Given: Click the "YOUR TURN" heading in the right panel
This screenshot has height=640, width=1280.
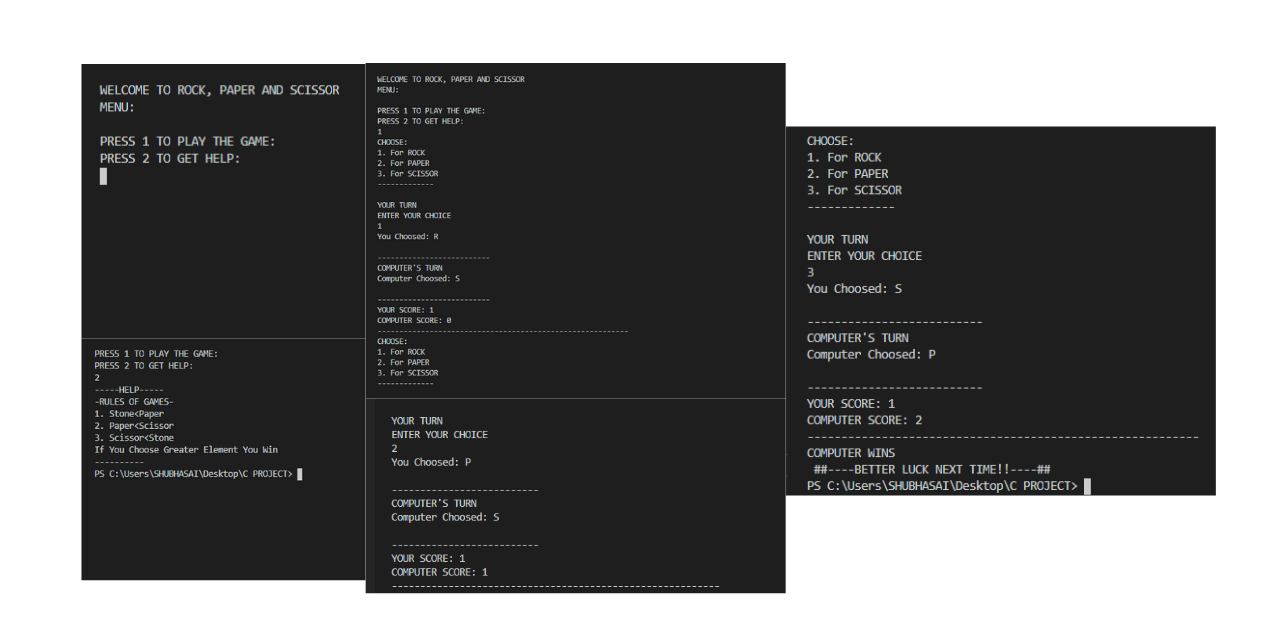Looking at the screenshot, I should click(x=836, y=239).
